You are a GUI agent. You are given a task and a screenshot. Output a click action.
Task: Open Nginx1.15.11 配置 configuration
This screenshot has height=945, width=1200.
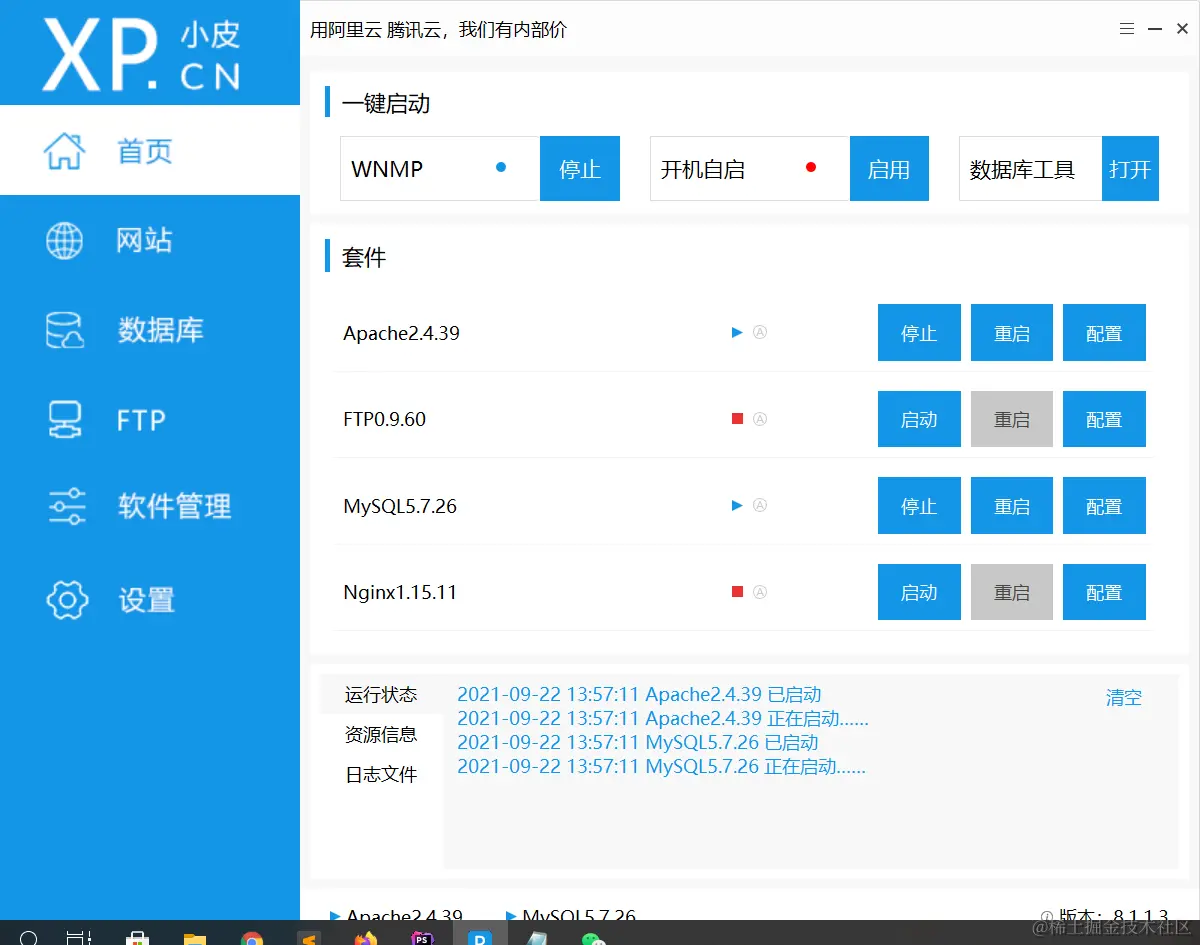click(1104, 592)
